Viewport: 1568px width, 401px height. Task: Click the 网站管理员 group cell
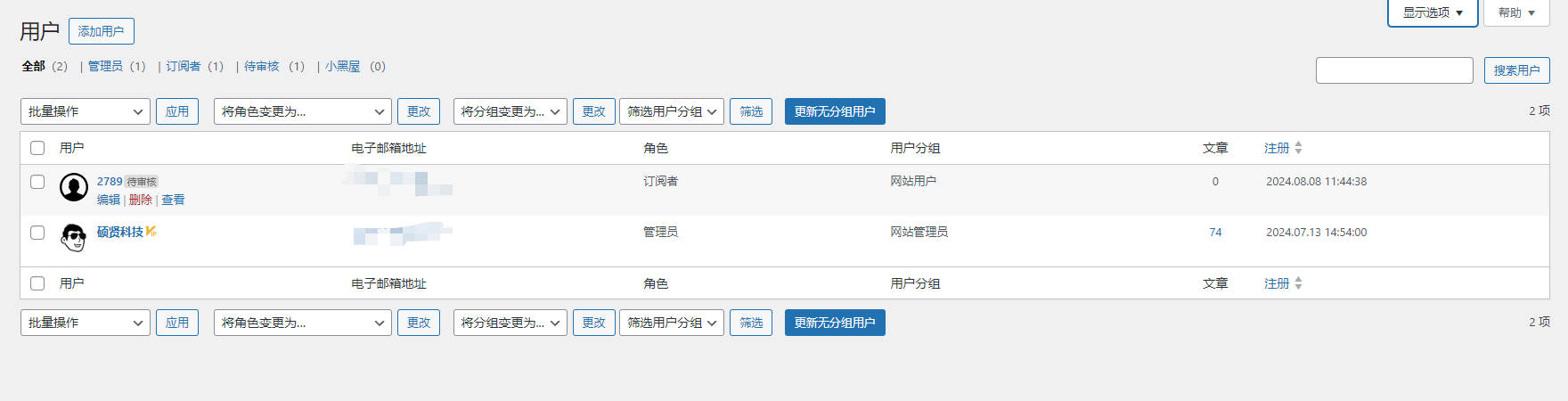tap(919, 232)
